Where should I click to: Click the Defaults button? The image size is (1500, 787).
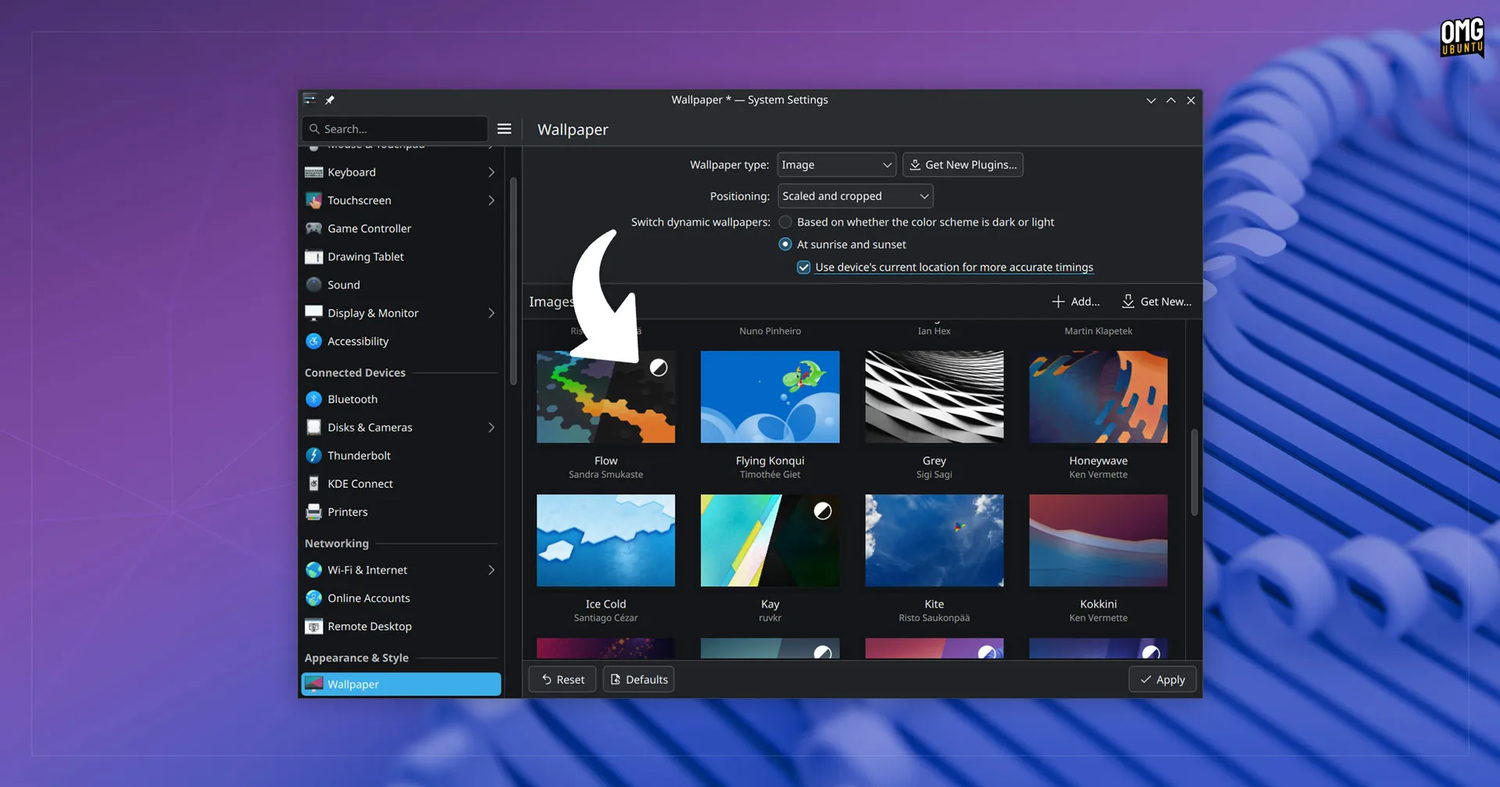(638, 679)
